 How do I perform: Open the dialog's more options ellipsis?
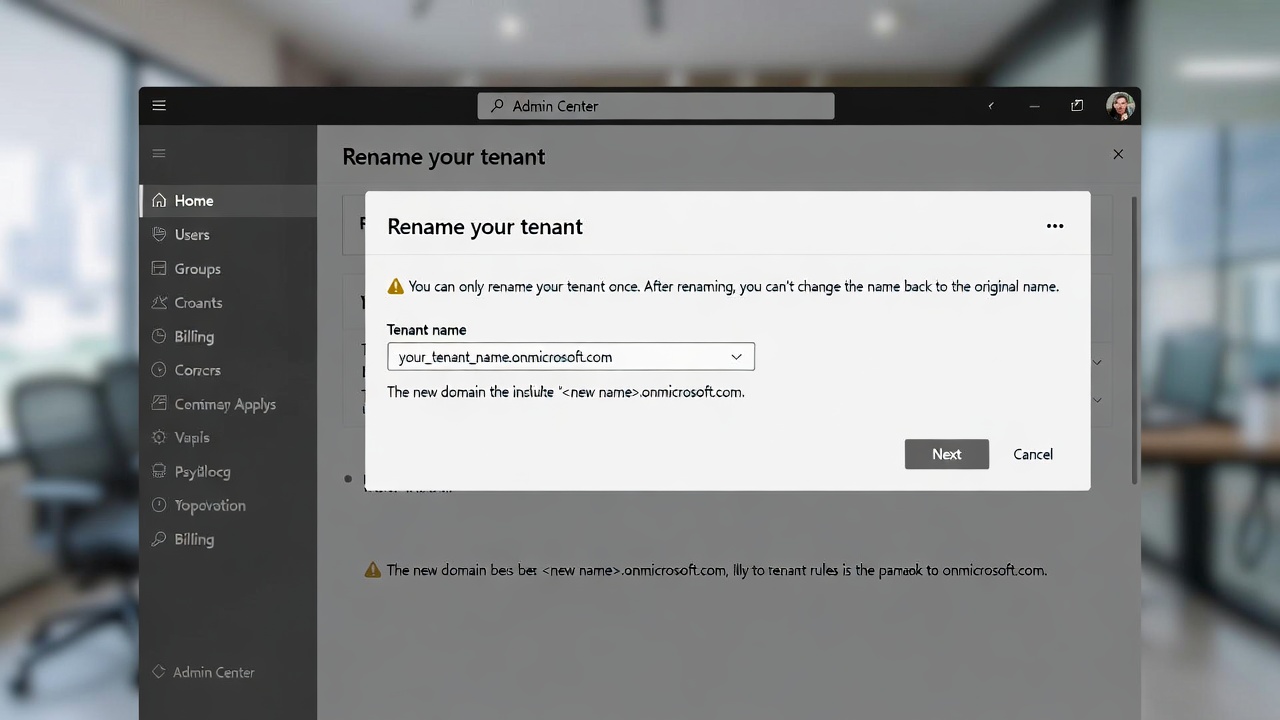click(1054, 226)
